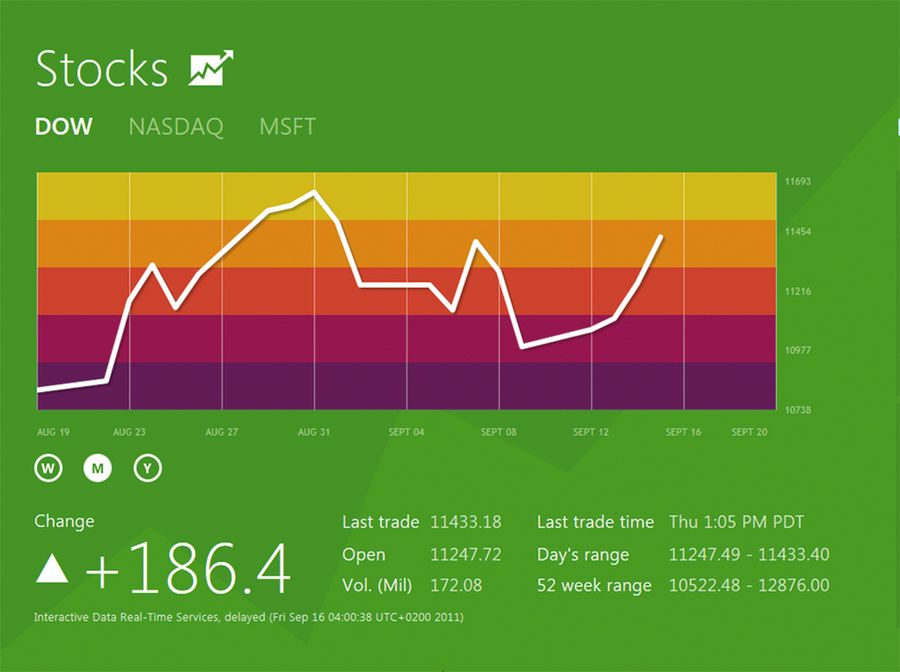Click the 11693 y-axis label
Screen dimensions: 900x672
click(x=798, y=181)
